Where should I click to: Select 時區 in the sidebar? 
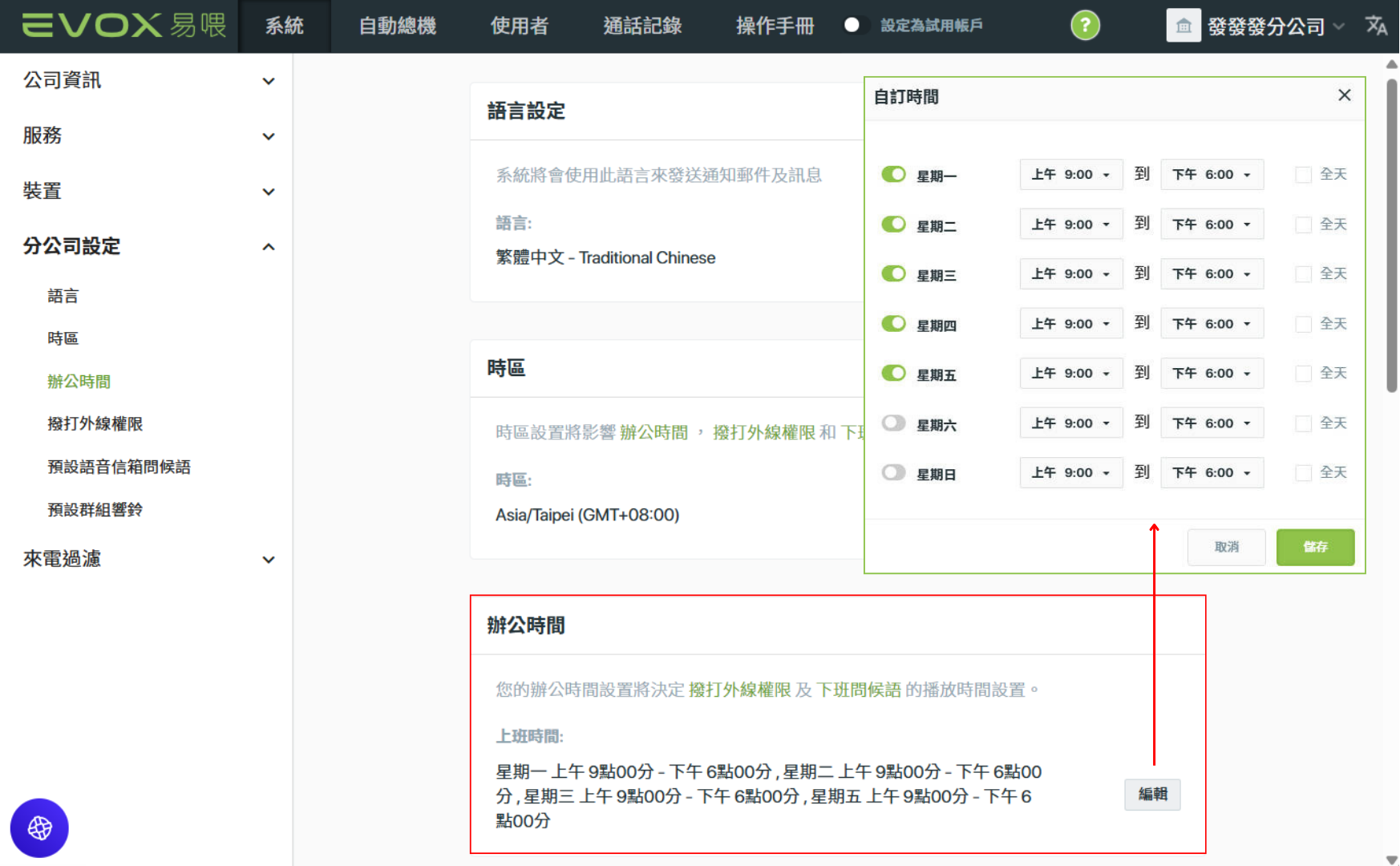pyautogui.click(x=63, y=338)
